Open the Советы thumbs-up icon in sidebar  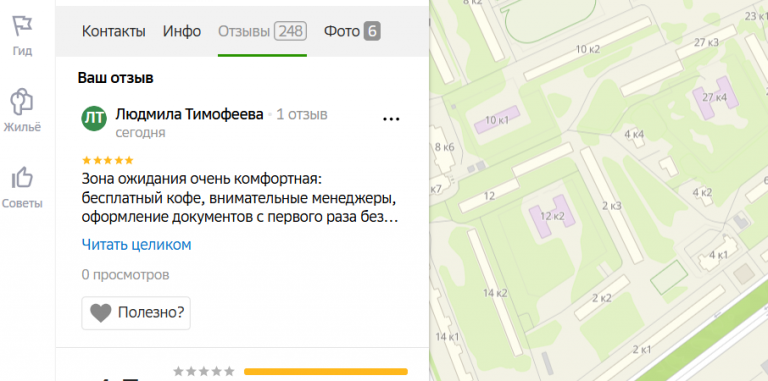click(x=22, y=178)
